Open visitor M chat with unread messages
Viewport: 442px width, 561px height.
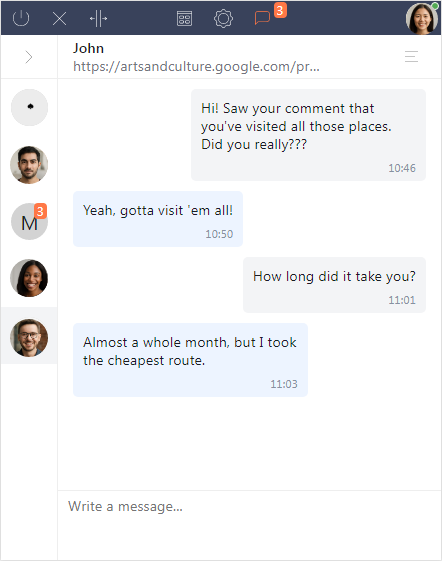point(29,222)
